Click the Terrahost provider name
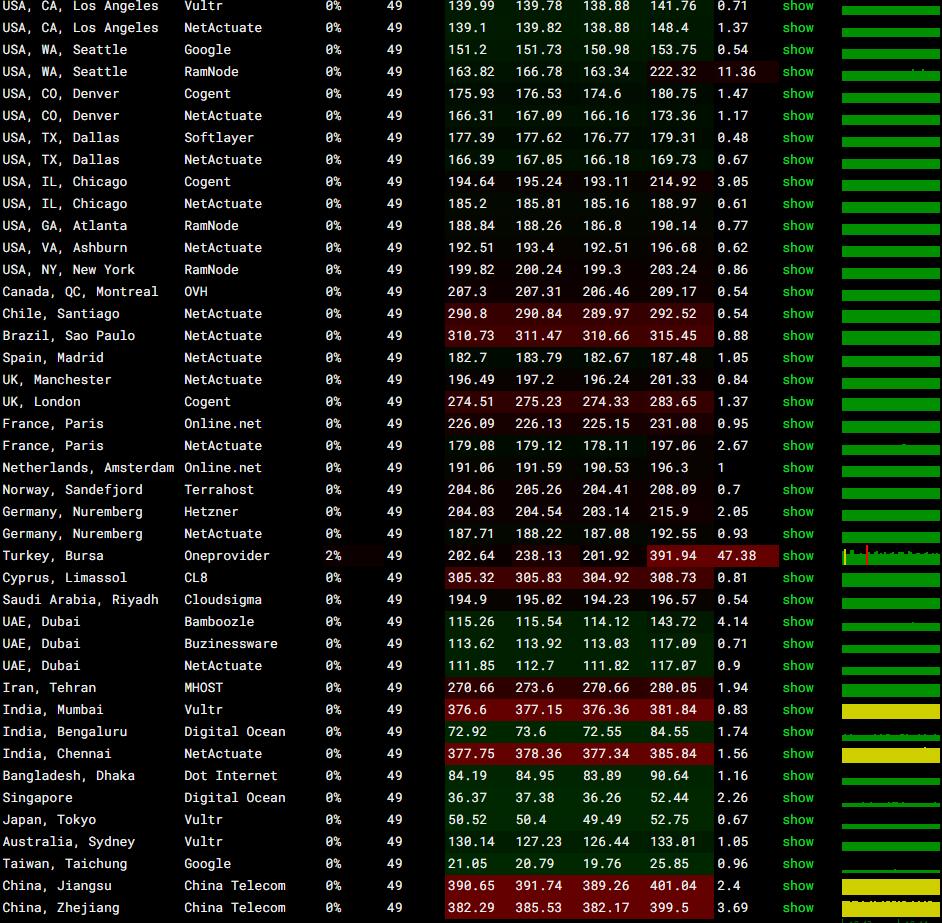942x923 pixels. pos(219,490)
